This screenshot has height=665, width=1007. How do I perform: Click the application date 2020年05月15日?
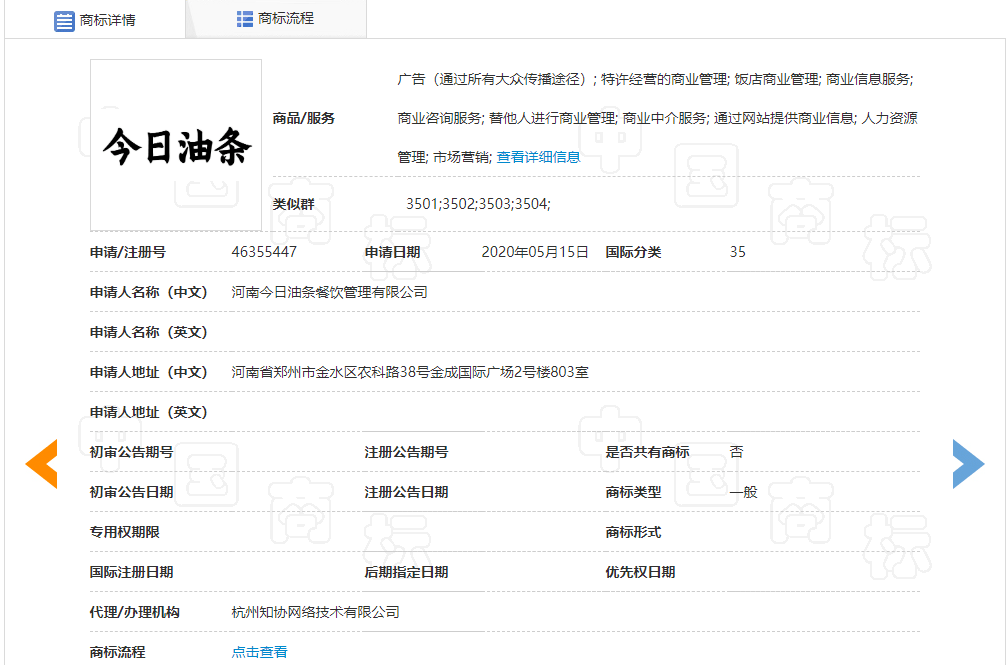(535, 252)
